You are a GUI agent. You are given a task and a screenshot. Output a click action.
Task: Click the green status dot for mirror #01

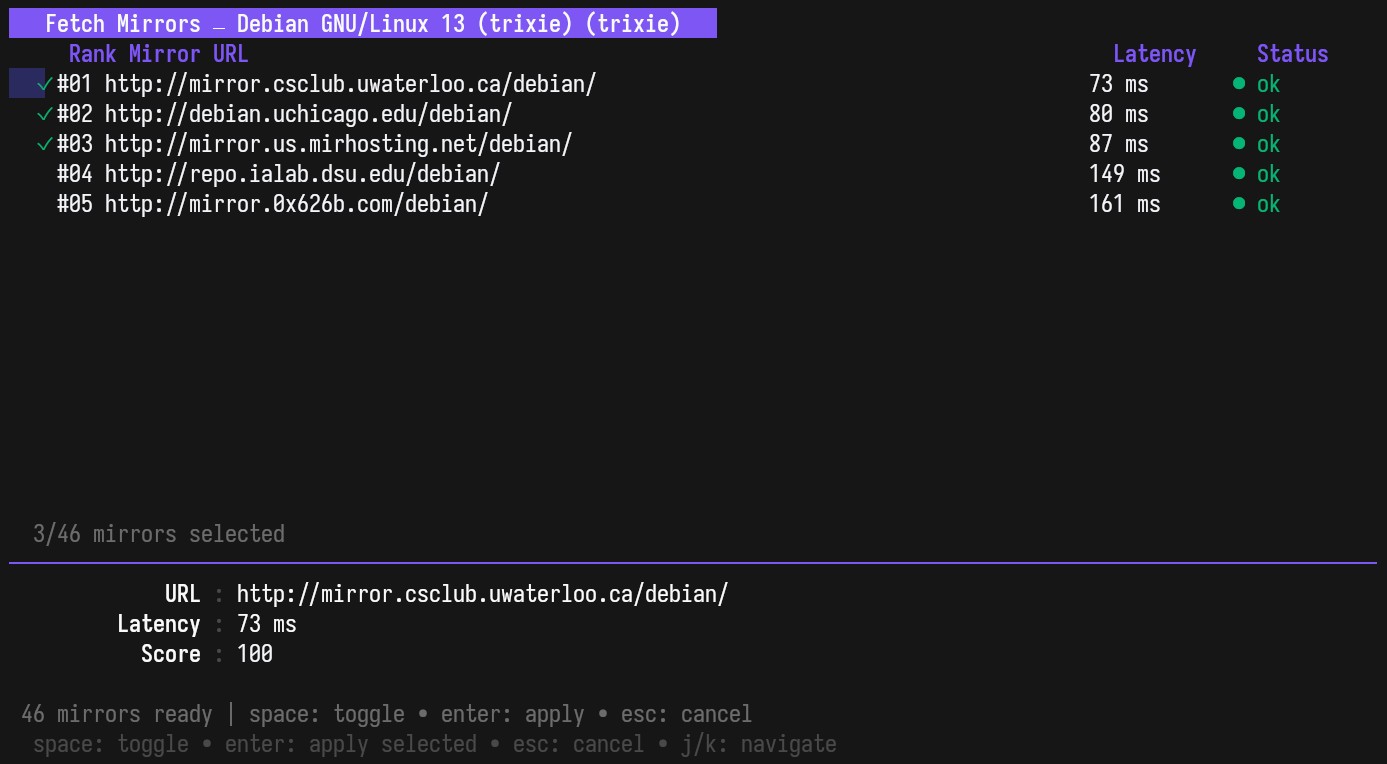1239,84
